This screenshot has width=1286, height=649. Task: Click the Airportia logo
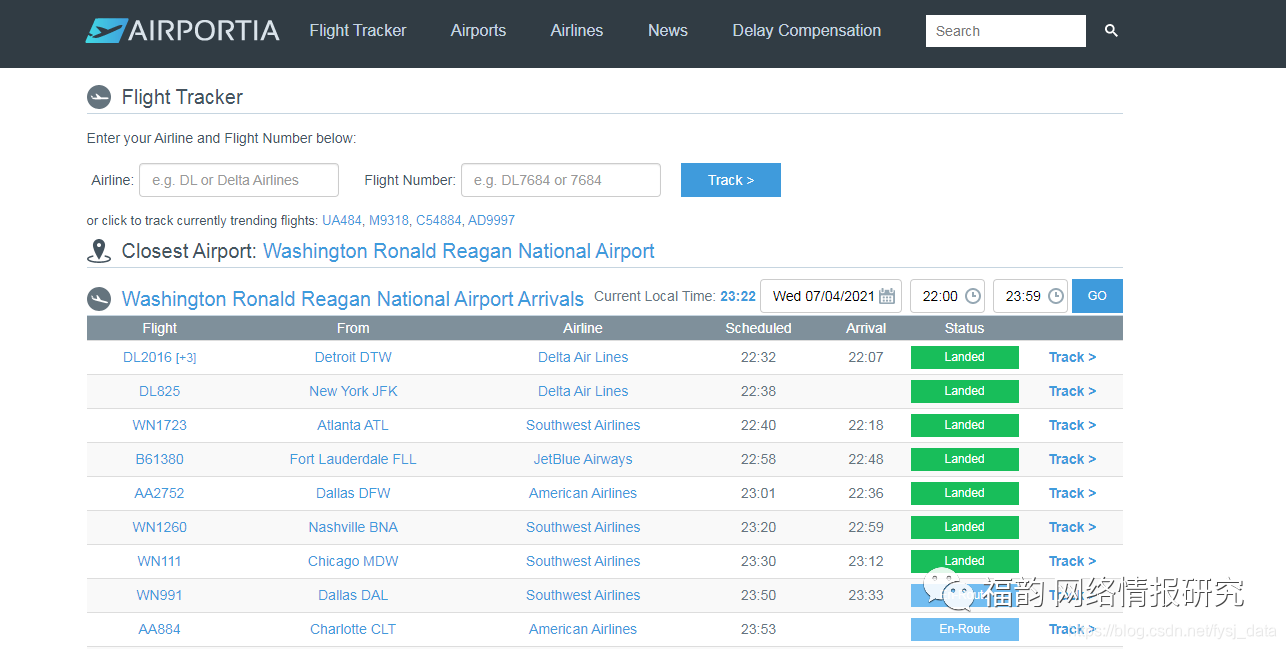[x=182, y=31]
